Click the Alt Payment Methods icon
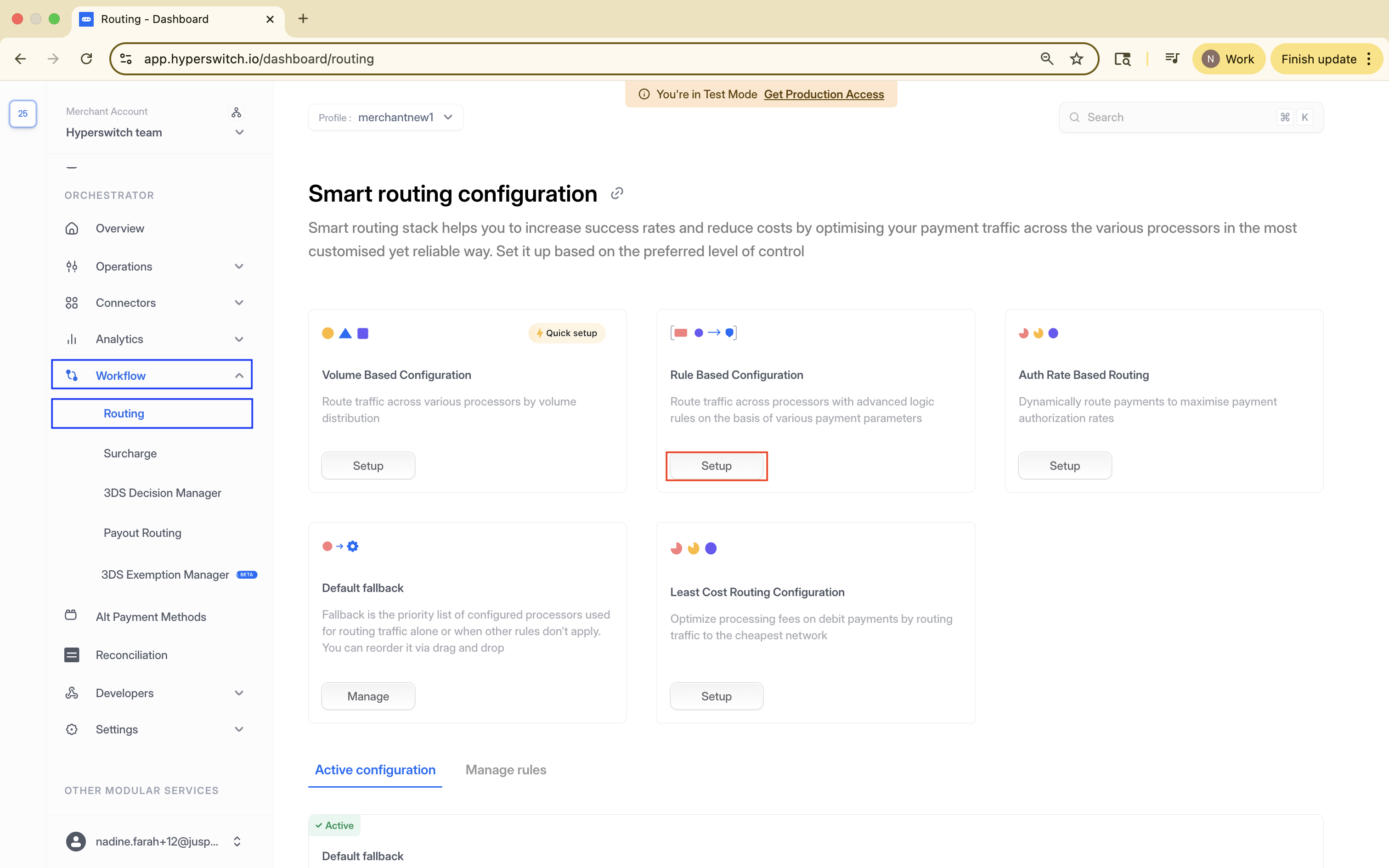This screenshot has height=868, width=1389. tap(71, 615)
